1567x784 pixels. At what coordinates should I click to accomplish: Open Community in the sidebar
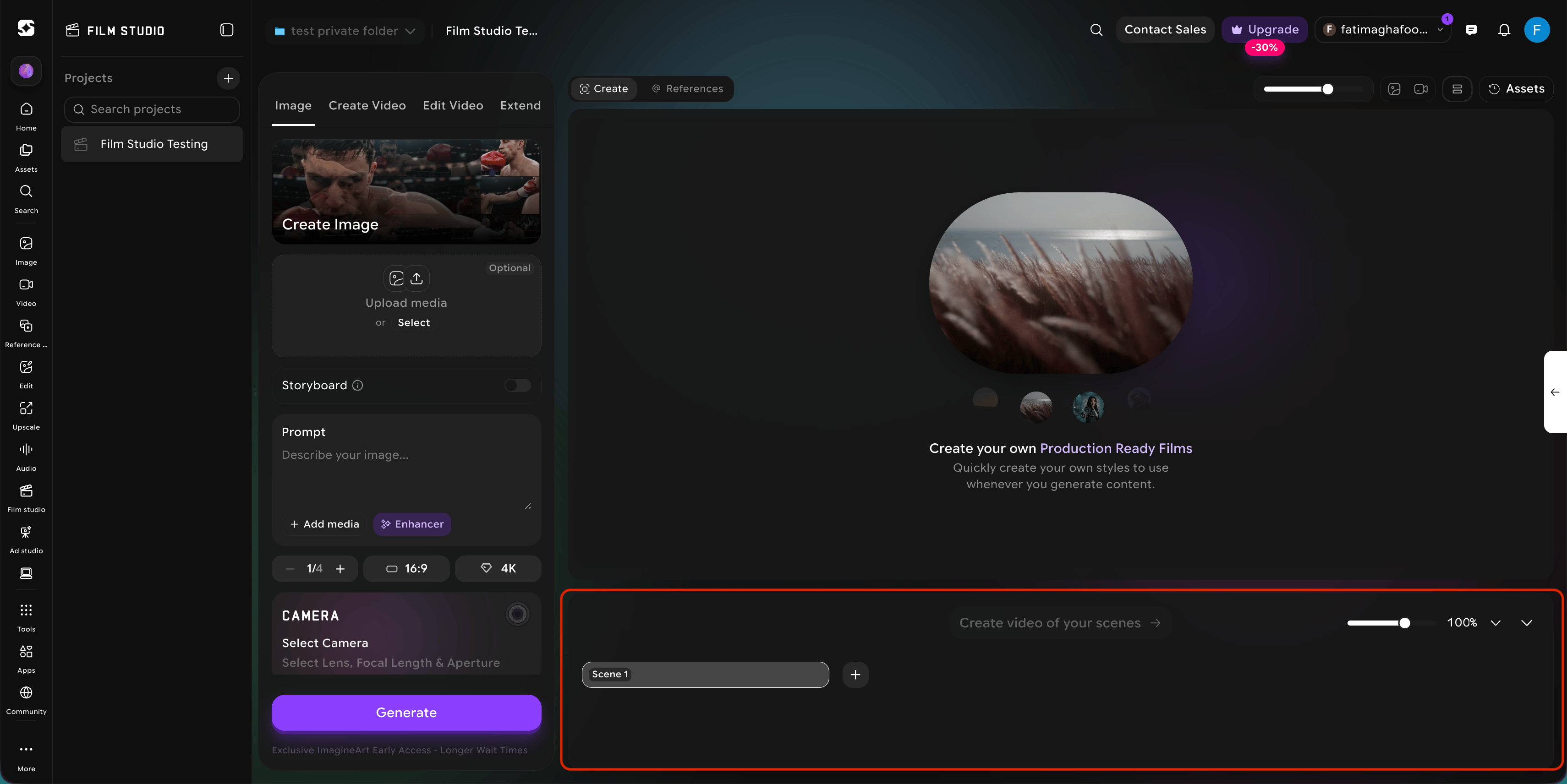[x=26, y=700]
